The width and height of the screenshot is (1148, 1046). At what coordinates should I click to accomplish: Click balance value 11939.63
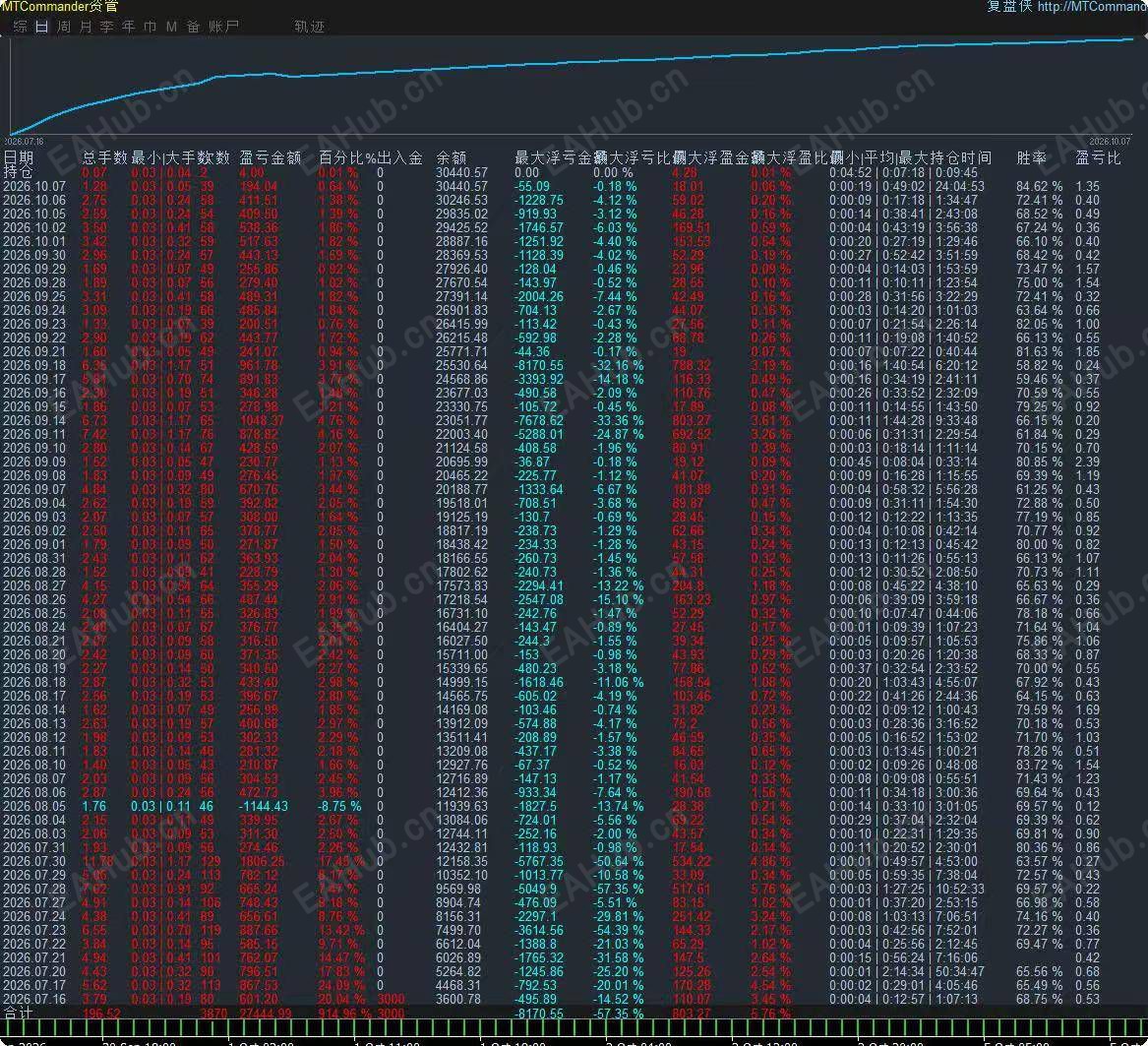pyautogui.click(x=461, y=807)
